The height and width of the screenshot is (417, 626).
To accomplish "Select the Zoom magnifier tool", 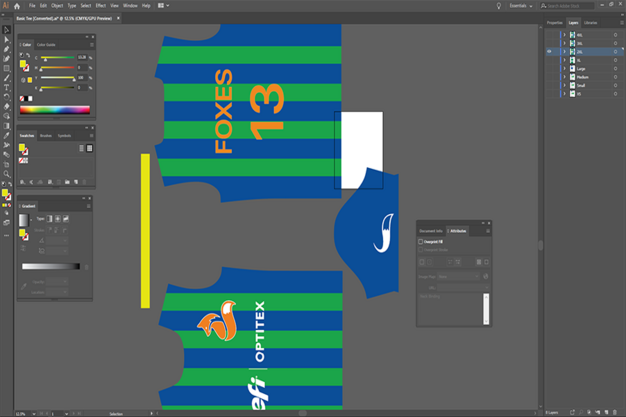I will point(6,174).
